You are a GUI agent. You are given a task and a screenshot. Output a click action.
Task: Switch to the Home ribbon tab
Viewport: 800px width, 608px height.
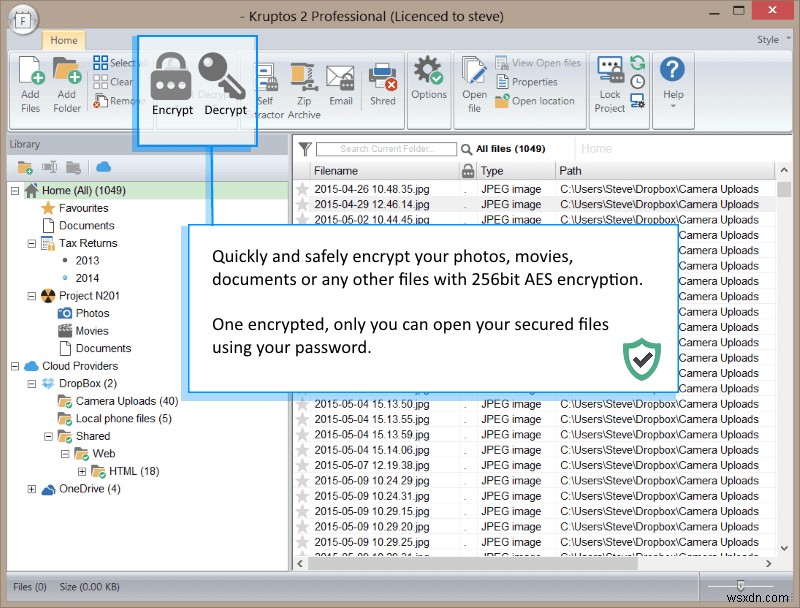[64, 40]
